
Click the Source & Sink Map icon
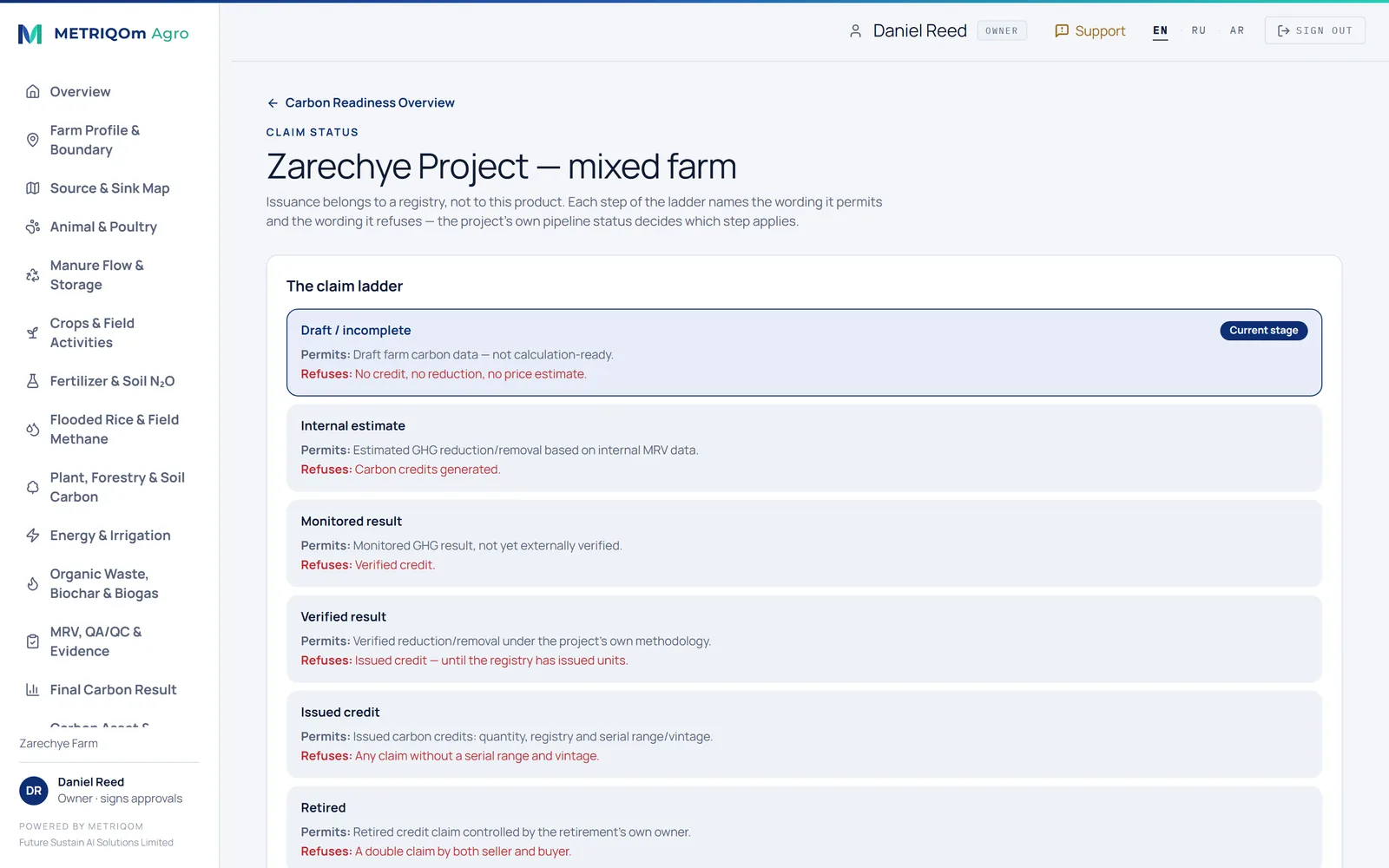click(x=33, y=188)
